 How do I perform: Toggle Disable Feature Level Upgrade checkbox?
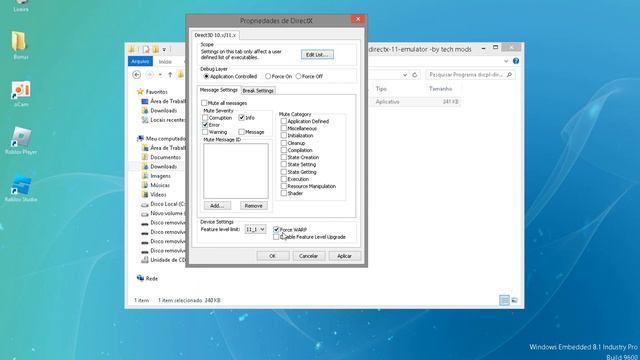(x=276, y=237)
